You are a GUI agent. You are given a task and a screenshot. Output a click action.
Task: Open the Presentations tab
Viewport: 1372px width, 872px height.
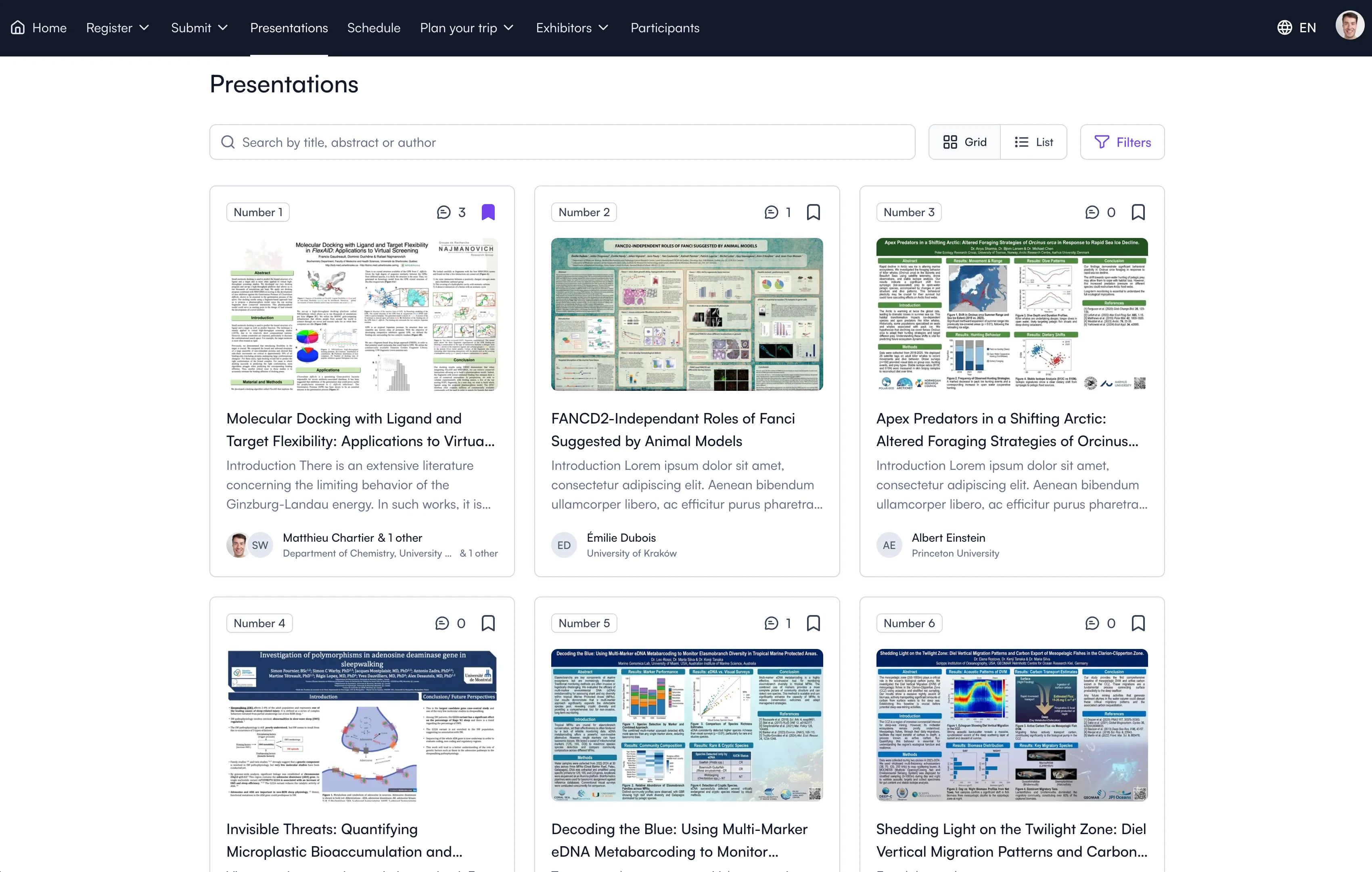[x=289, y=27]
